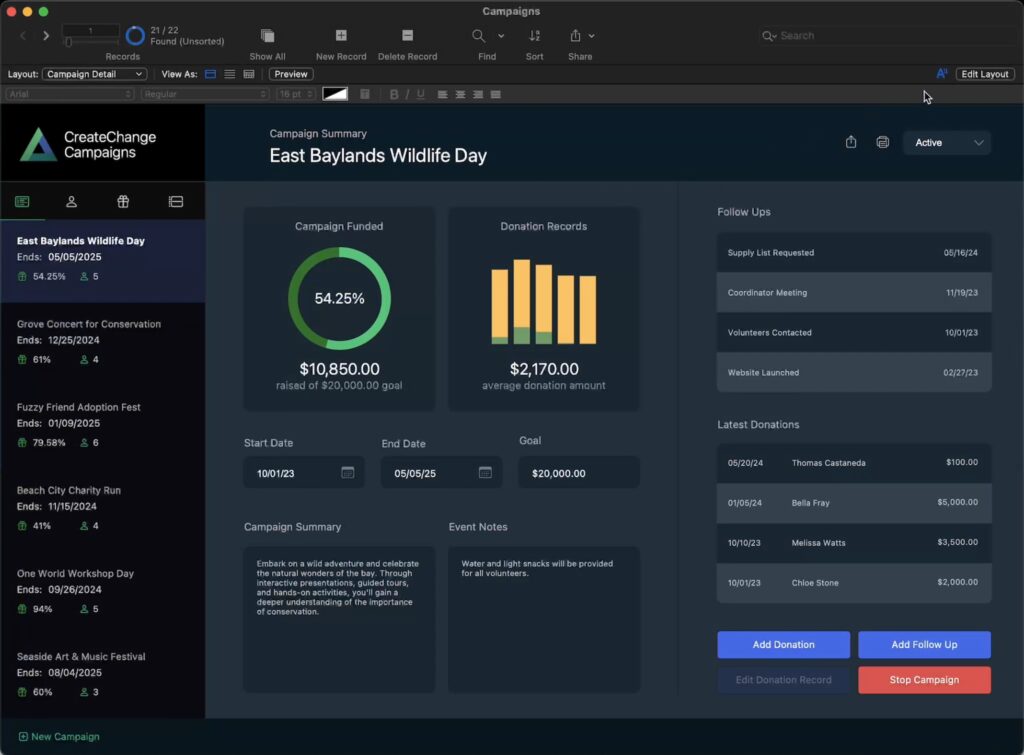Click the Add Donation button

tap(783, 645)
